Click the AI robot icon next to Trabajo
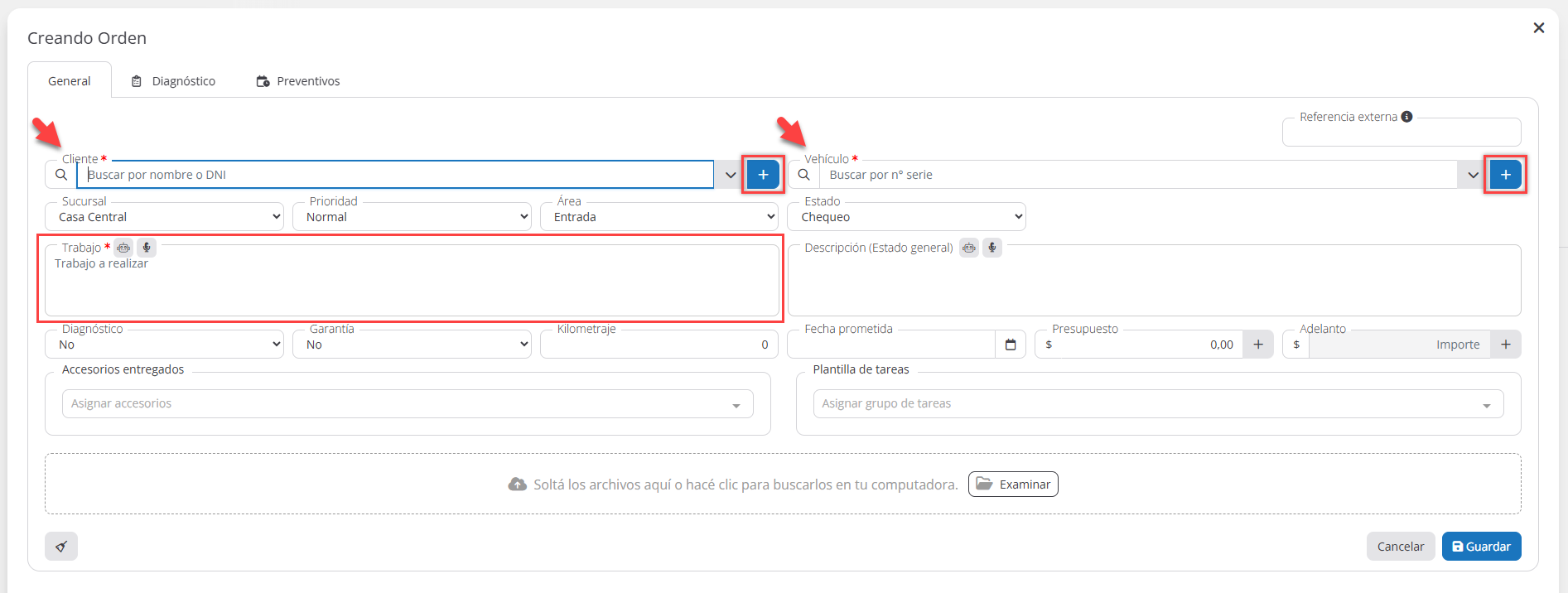Image resolution: width=1568 pixels, height=593 pixels. [123, 248]
